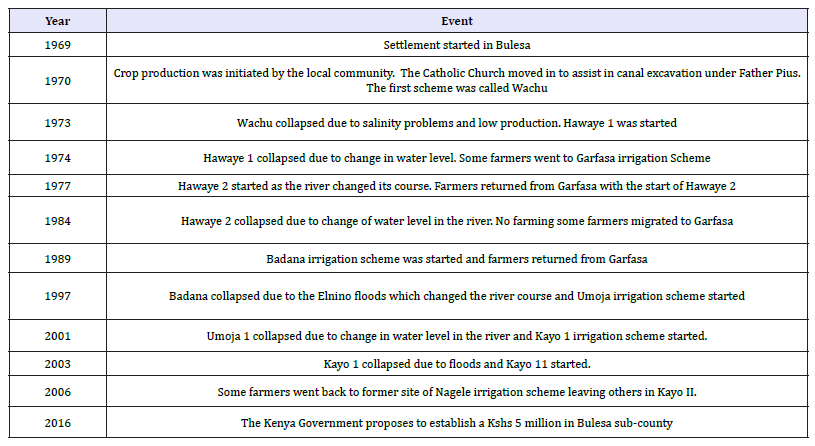Select the 1969 year cell
Screen dimensions: 815x446
point(57,45)
